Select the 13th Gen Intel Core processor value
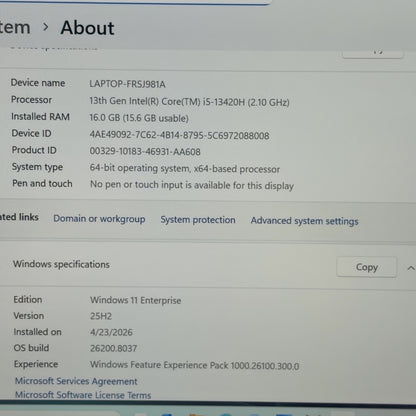The height and width of the screenshot is (416, 416). pos(189,101)
